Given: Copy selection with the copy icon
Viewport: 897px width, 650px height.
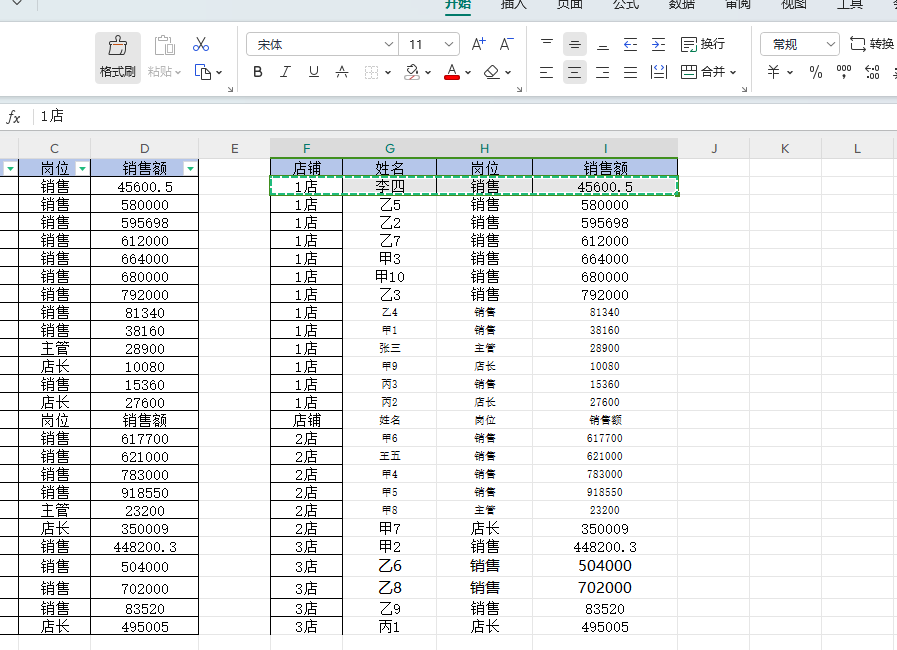Looking at the screenshot, I should pyautogui.click(x=203, y=72).
